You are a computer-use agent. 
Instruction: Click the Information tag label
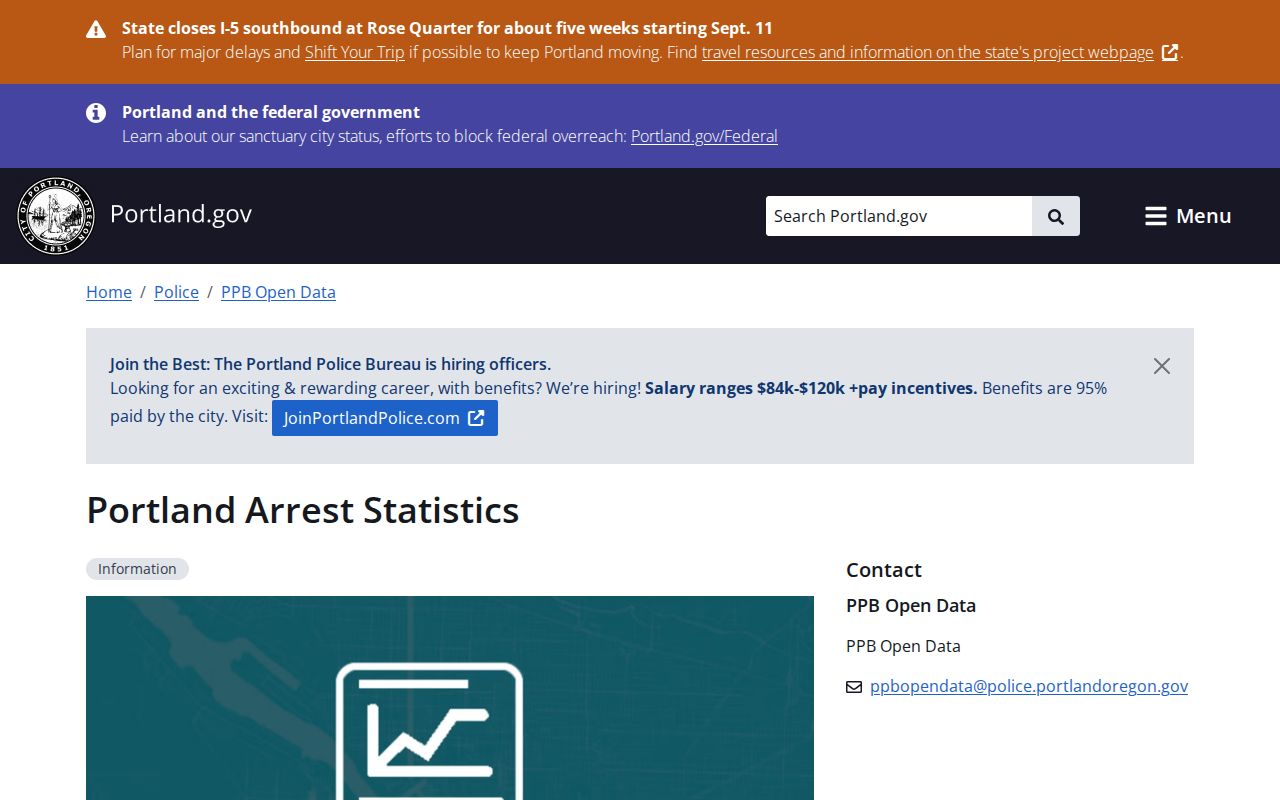coord(137,569)
